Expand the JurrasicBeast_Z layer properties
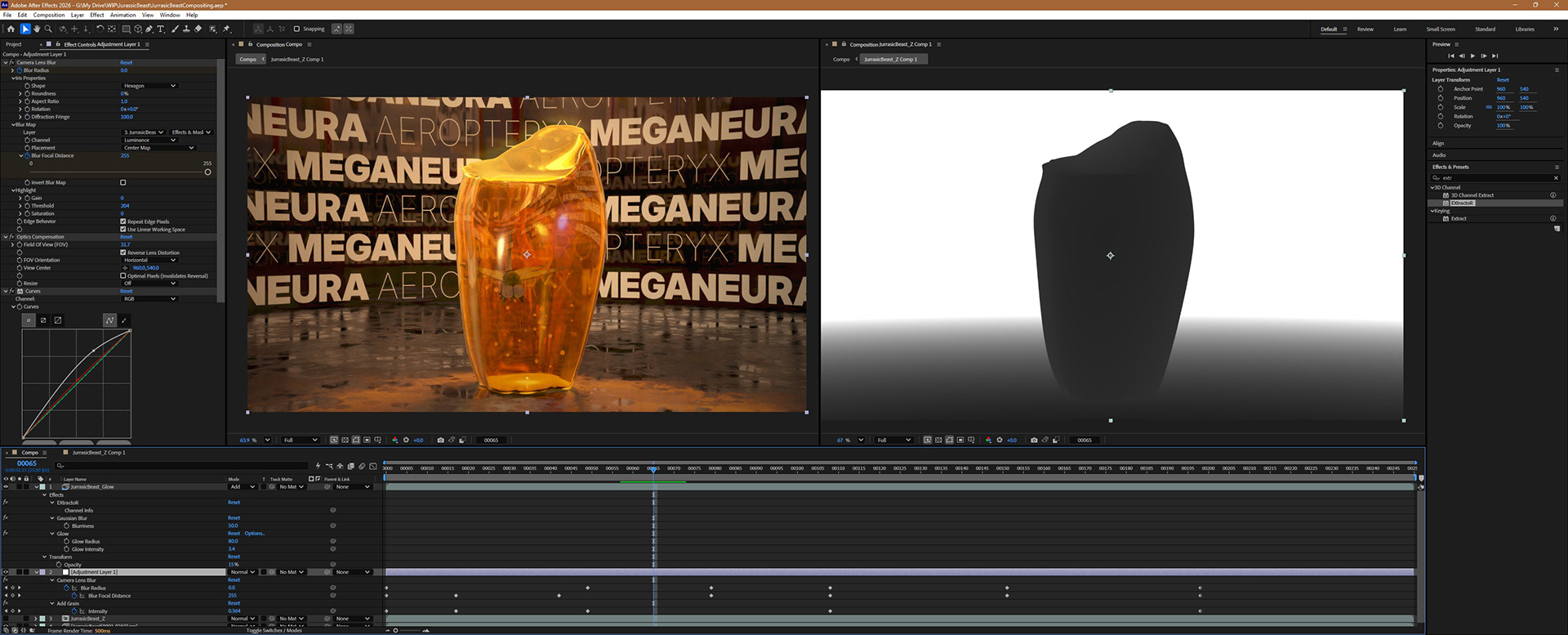Screen dimensions: 1568x635 tap(37, 619)
